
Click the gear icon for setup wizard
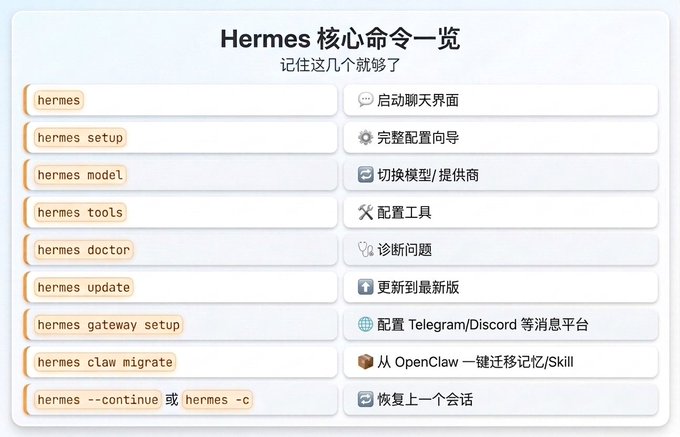(364, 138)
